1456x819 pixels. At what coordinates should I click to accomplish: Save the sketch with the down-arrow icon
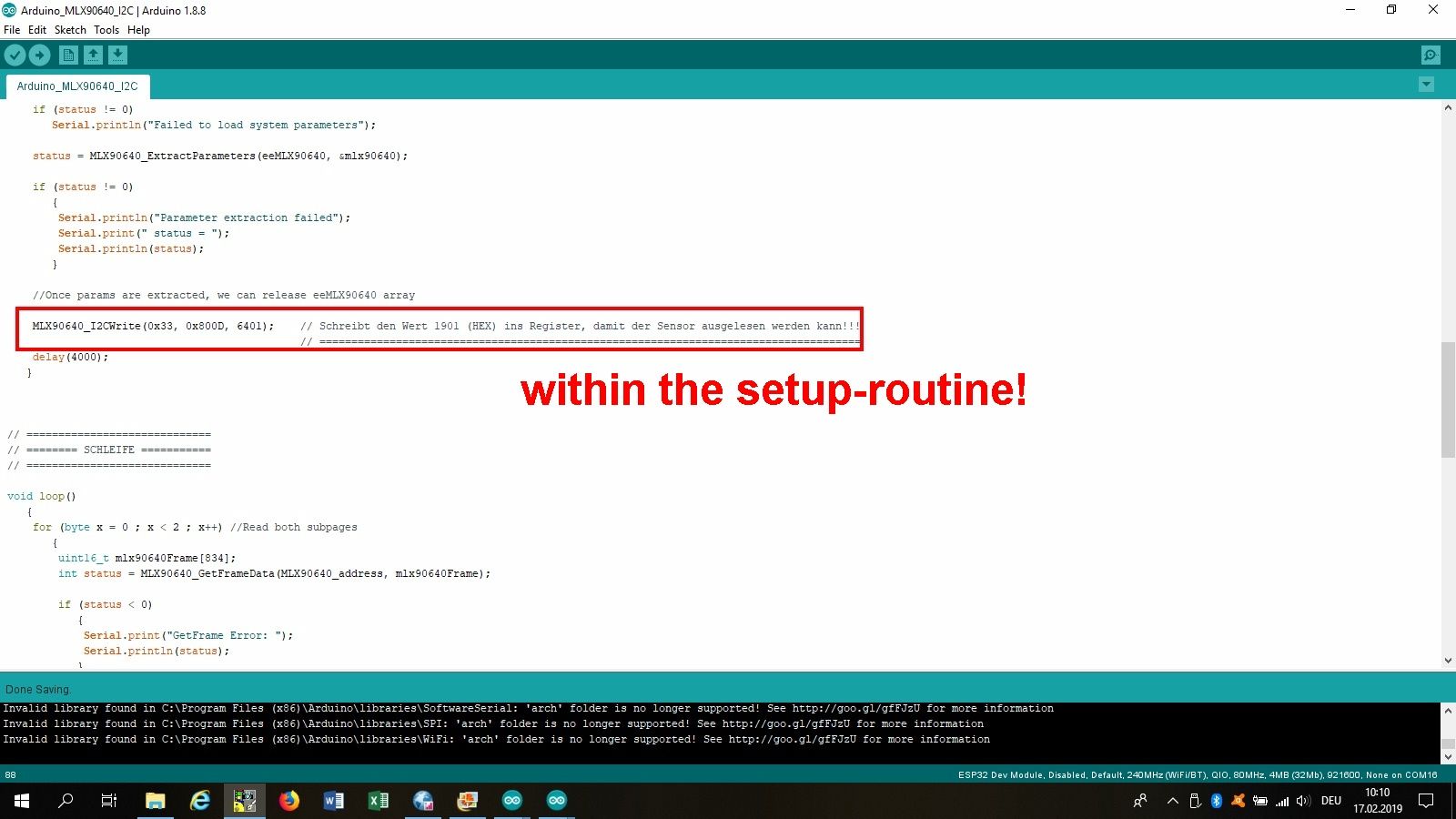pyautogui.click(x=117, y=56)
